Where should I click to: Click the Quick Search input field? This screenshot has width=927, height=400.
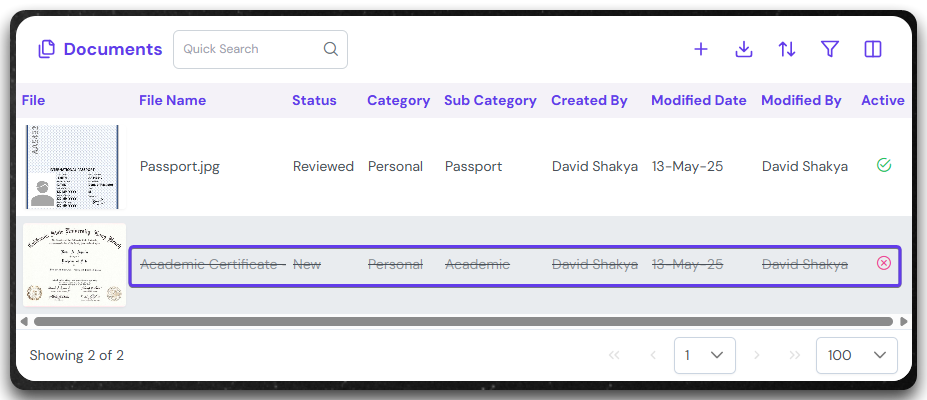[x=250, y=49]
